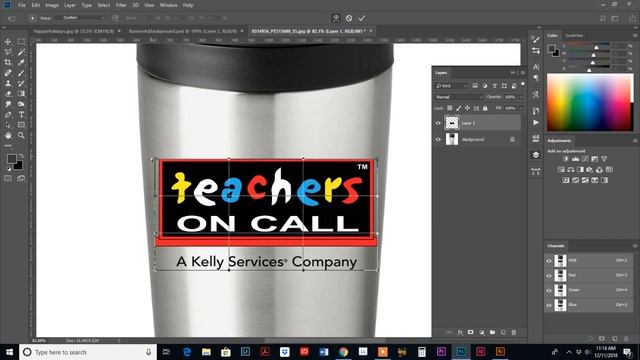This screenshot has width=640, height=360.
Task: Click the foreground color swatch in toolbar
Action: click(11, 158)
